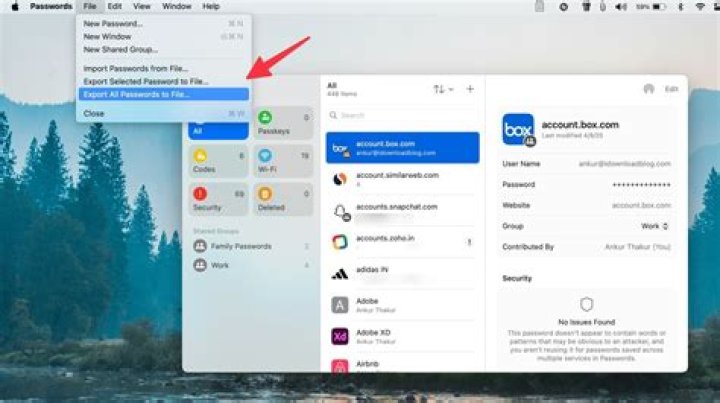
Task: Open the Group Work dropdown
Action: point(655,226)
